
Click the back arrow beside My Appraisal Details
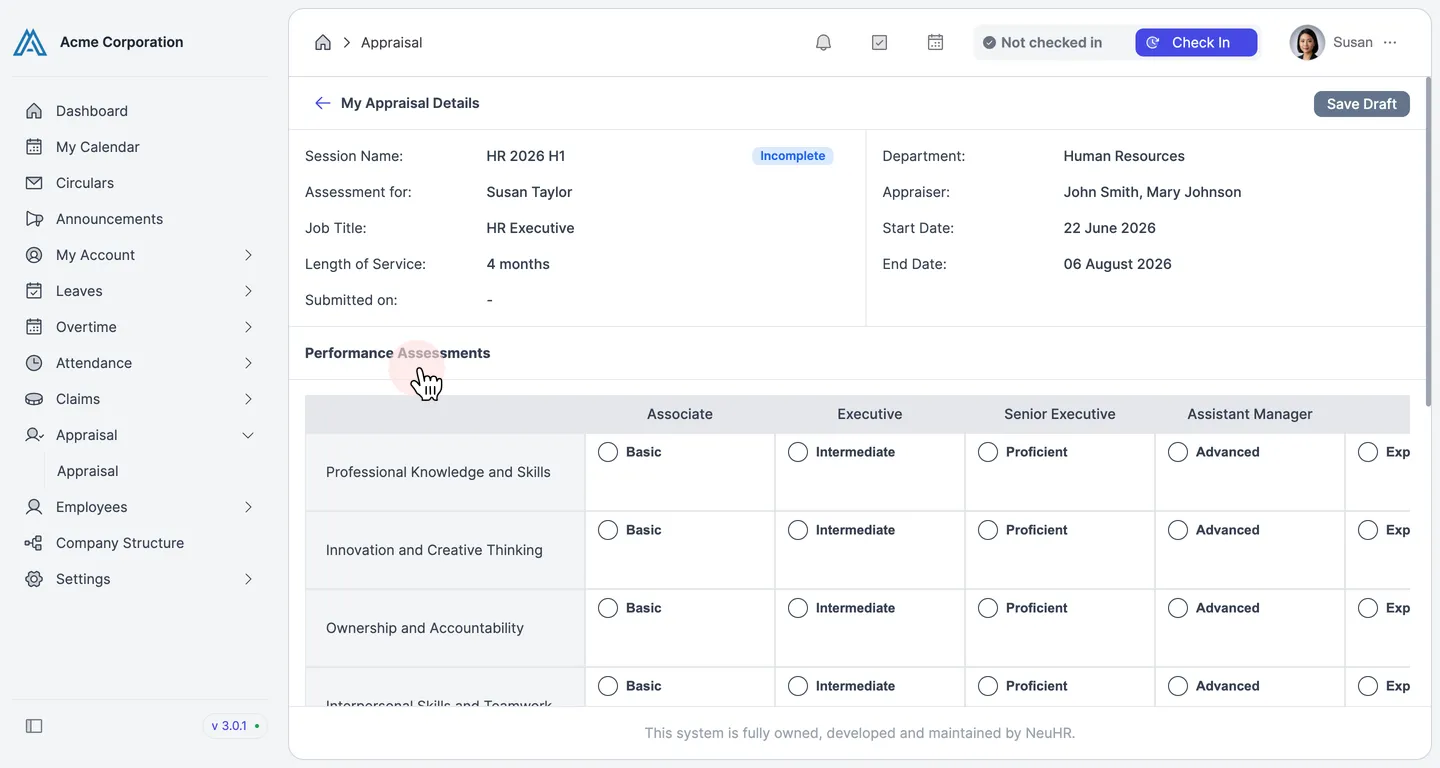(322, 103)
